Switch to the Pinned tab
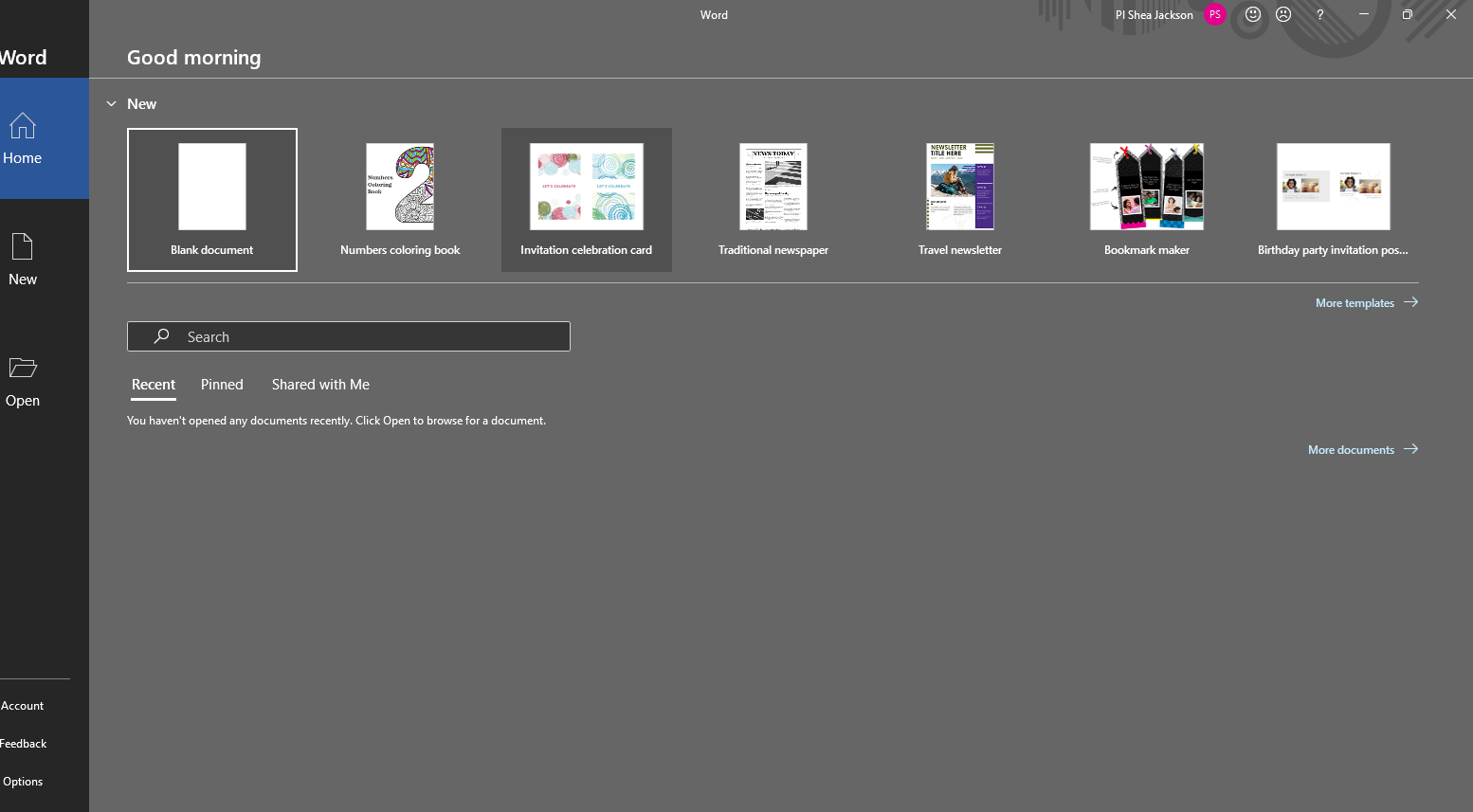Viewport: 1473px width, 812px height. tap(221, 384)
